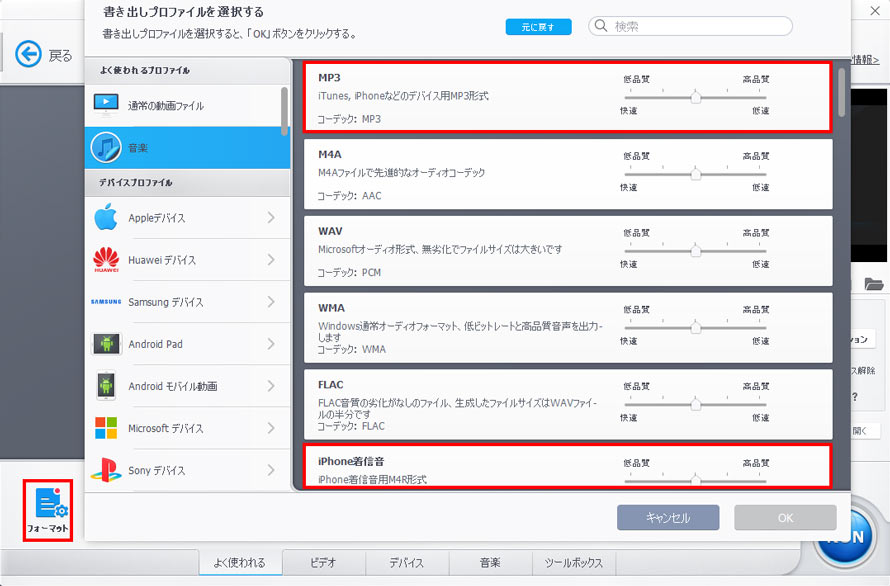This screenshot has width=890, height=586.
Task: Expand the Android Pad category chevron
Action: [271, 344]
